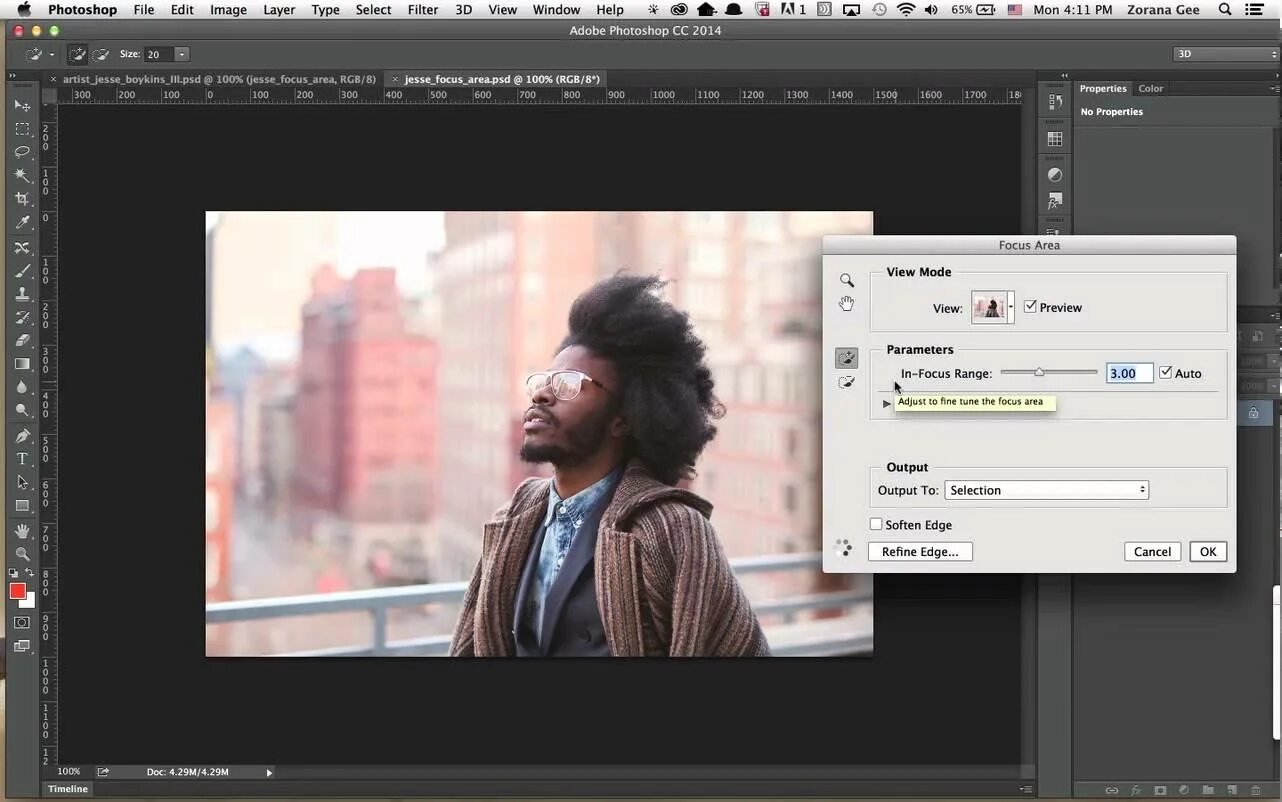Click the white background color swatch
This screenshot has height=802, width=1282.
coord(30,601)
